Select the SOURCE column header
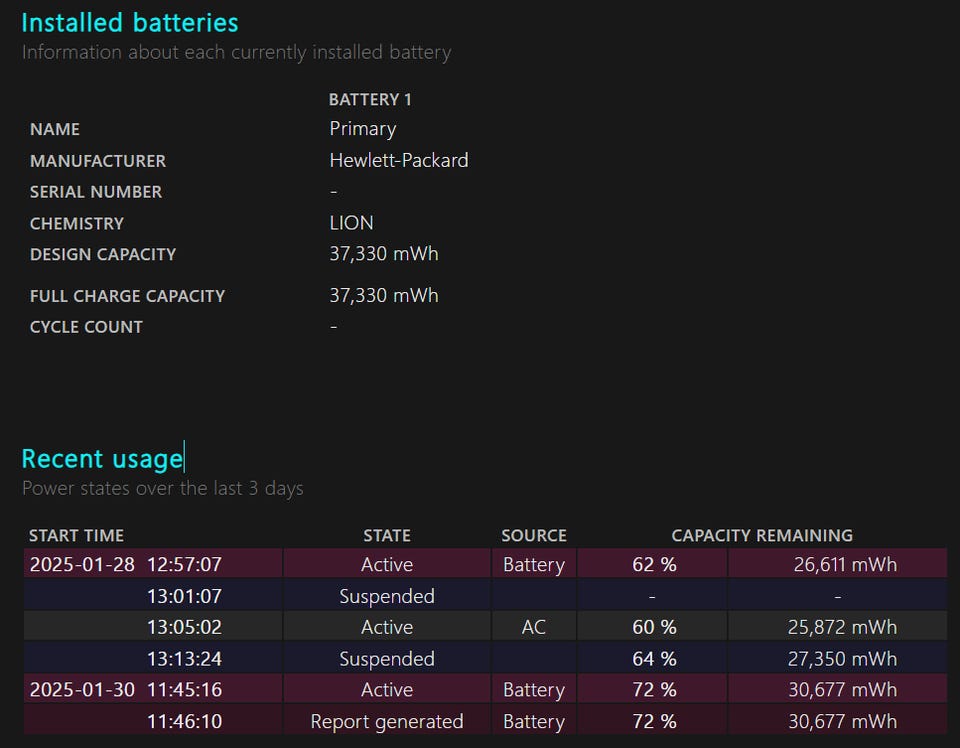This screenshot has height=748, width=960. click(x=534, y=535)
